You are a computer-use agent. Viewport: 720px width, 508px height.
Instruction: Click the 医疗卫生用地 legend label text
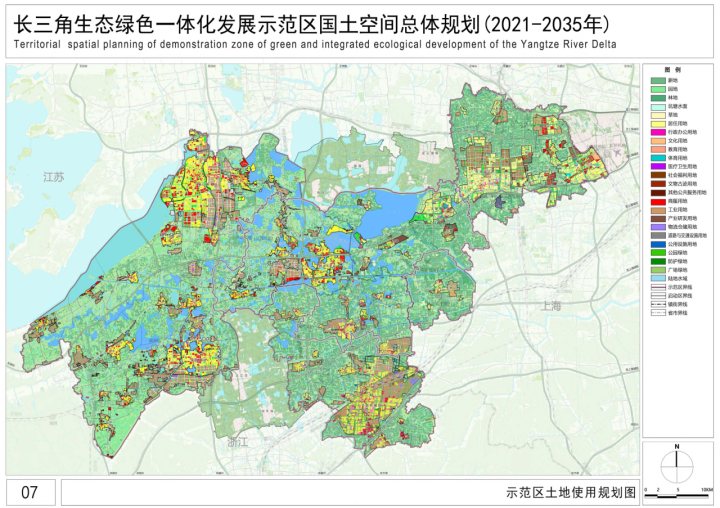(682, 167)
